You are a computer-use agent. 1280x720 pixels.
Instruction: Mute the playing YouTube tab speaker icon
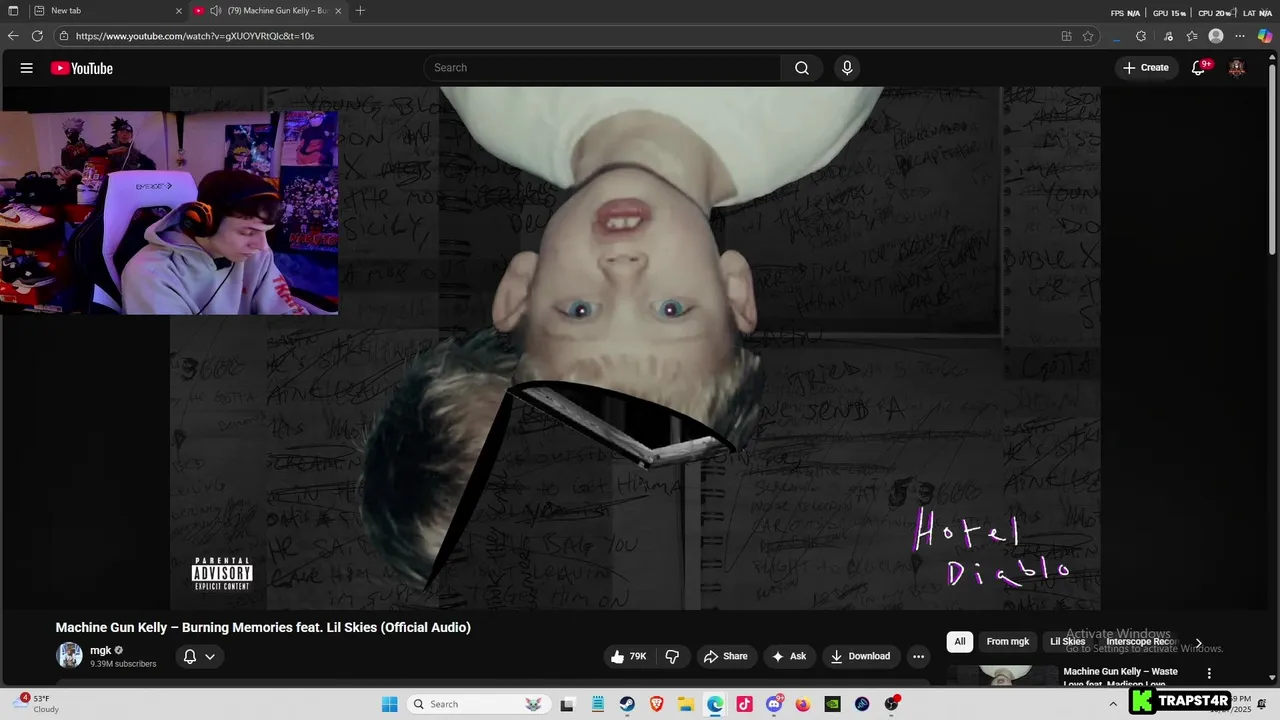(215, 11)
